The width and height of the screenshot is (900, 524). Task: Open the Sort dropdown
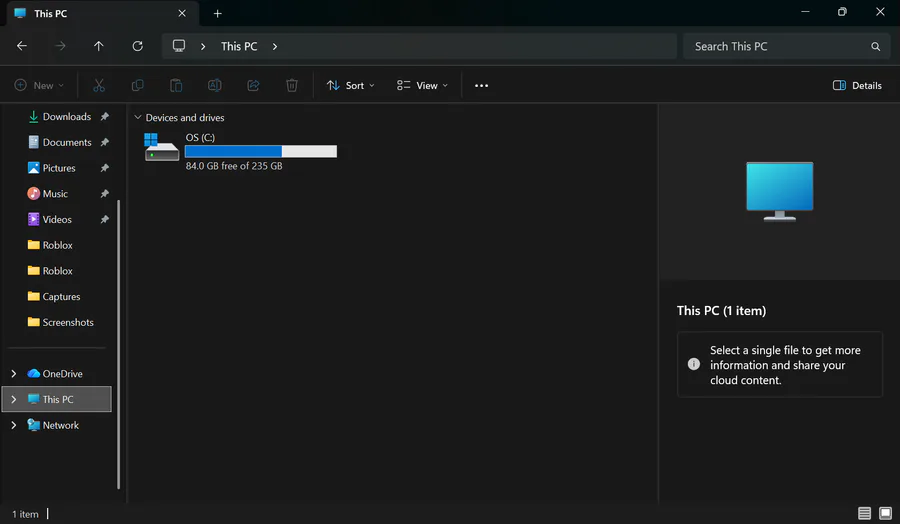(x=351, y=86)
